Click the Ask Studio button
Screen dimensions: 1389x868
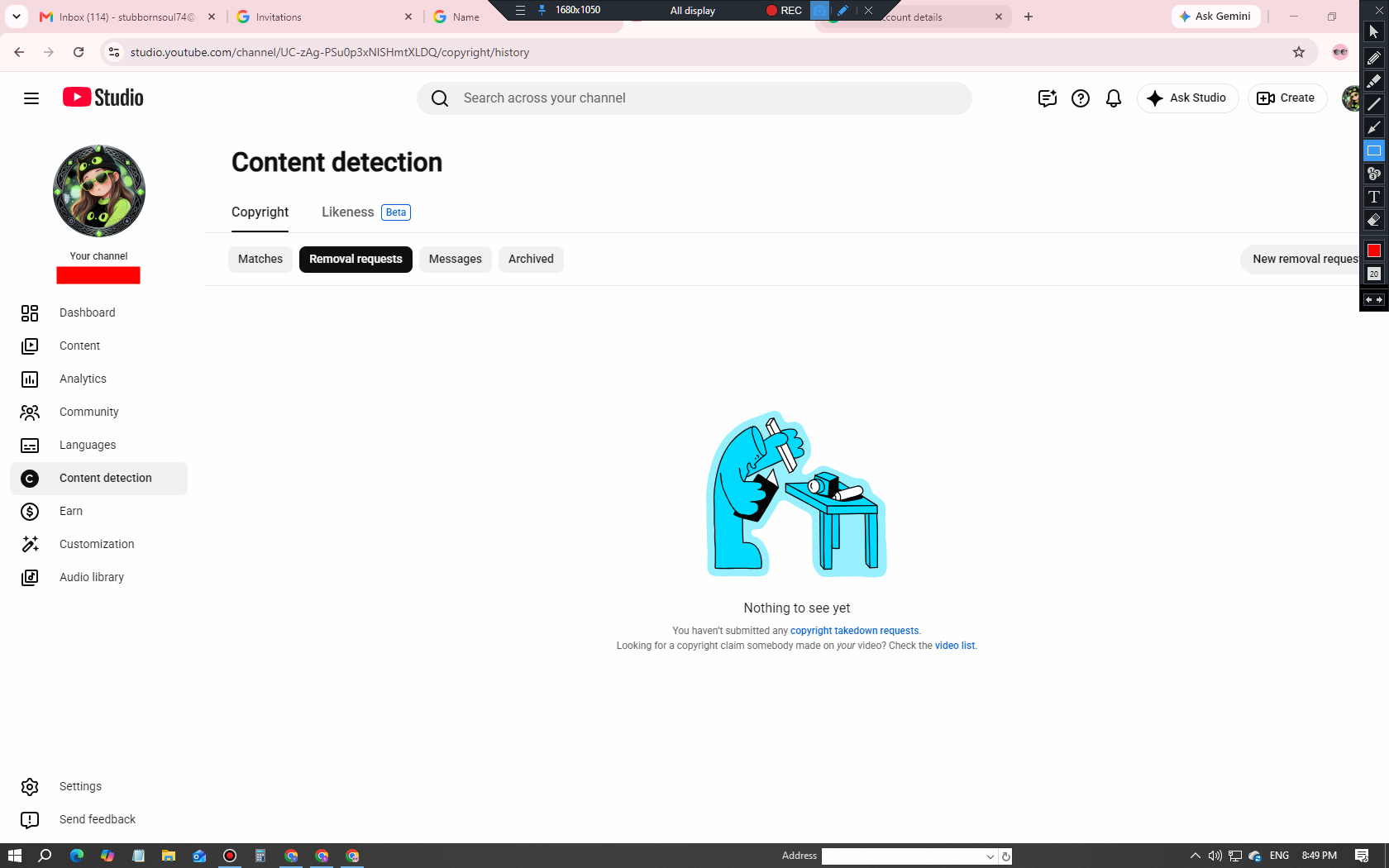pos(1187,98)
